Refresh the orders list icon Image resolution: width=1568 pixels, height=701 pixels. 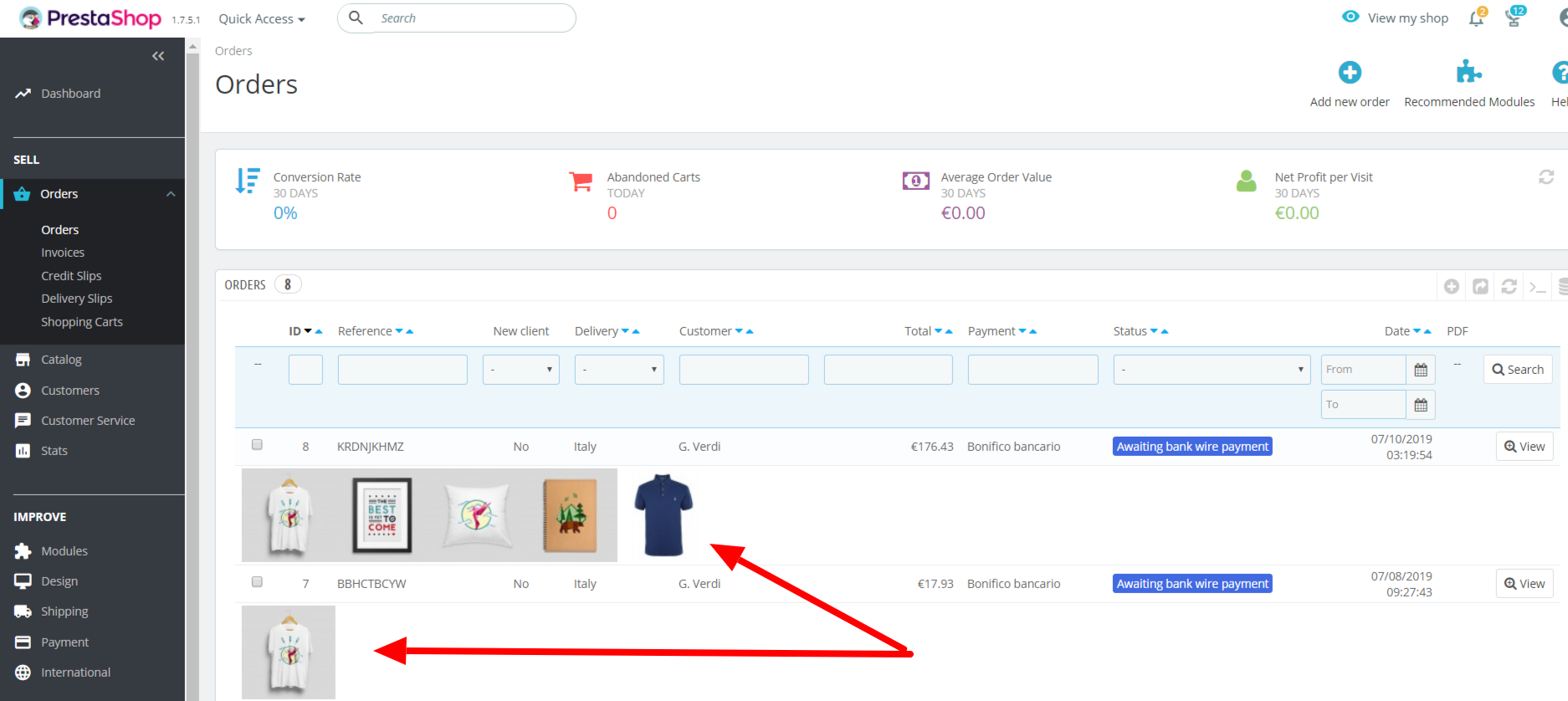click(1509, 287)
